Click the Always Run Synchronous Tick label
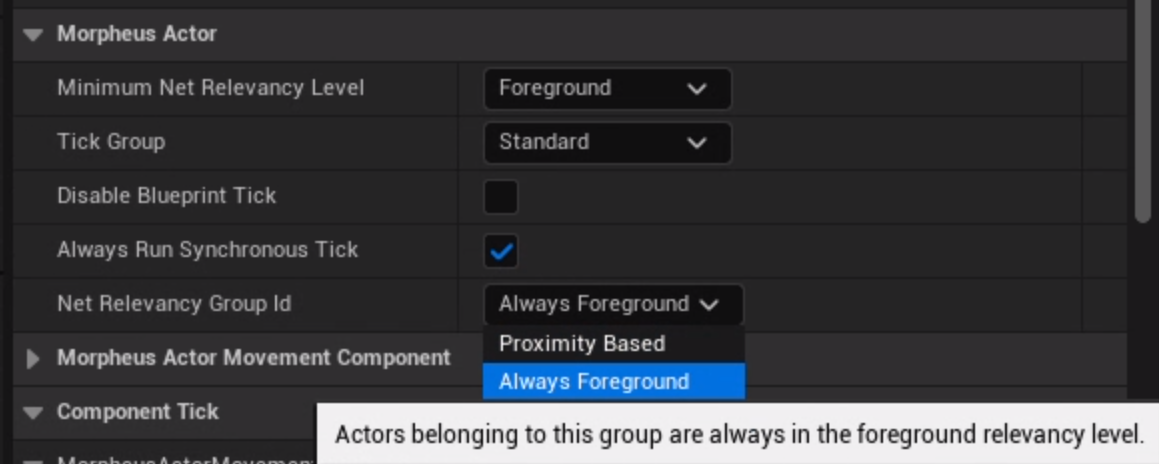This screenshot has width=1159, height=464. point(207,250)
